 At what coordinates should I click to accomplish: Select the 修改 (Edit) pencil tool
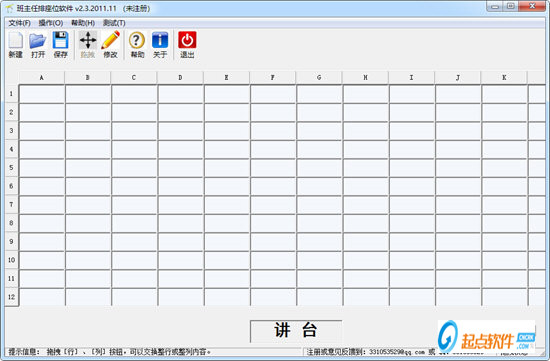[x=110, y=44]
